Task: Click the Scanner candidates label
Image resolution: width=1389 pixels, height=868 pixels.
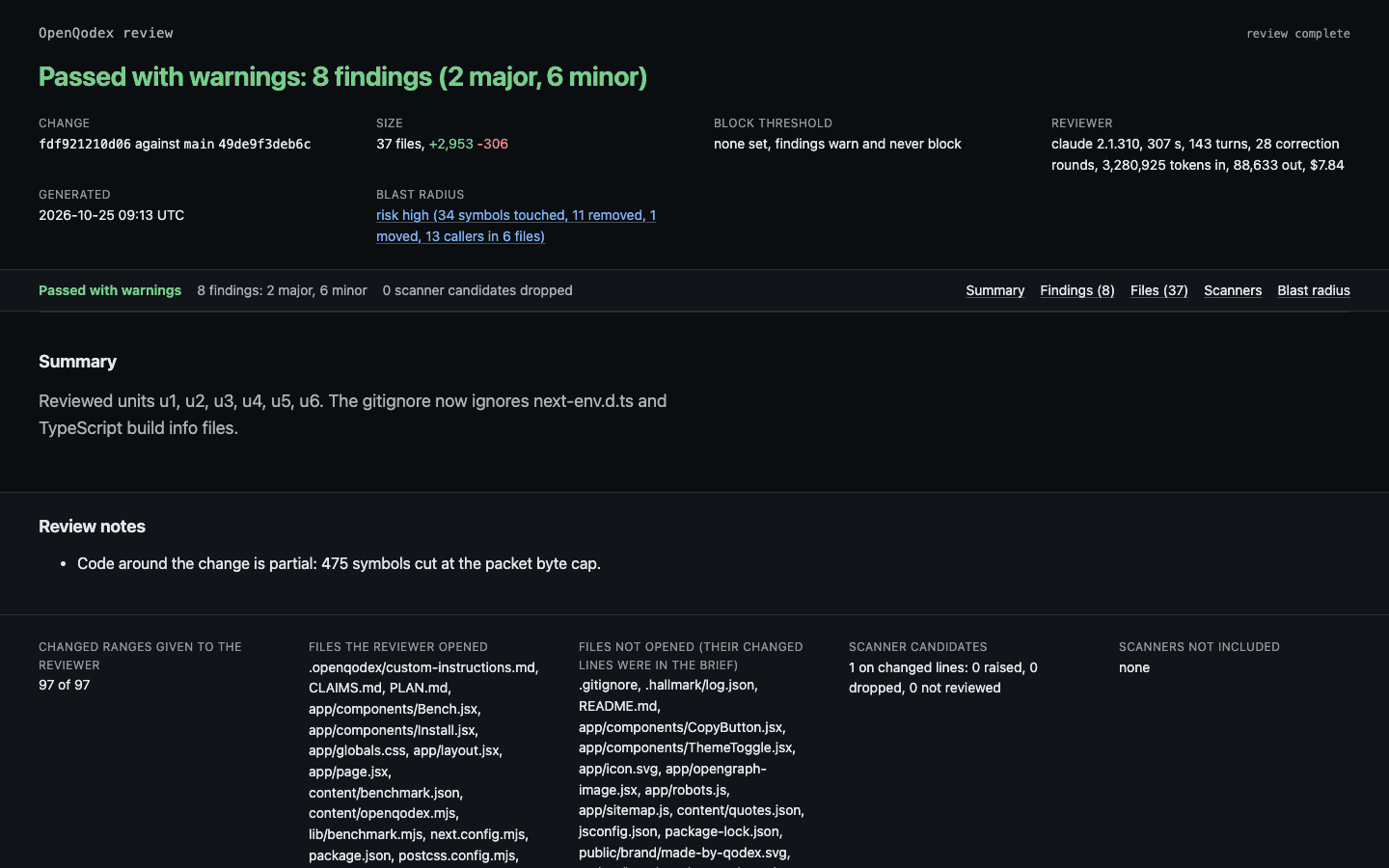Action: point(918,647)
